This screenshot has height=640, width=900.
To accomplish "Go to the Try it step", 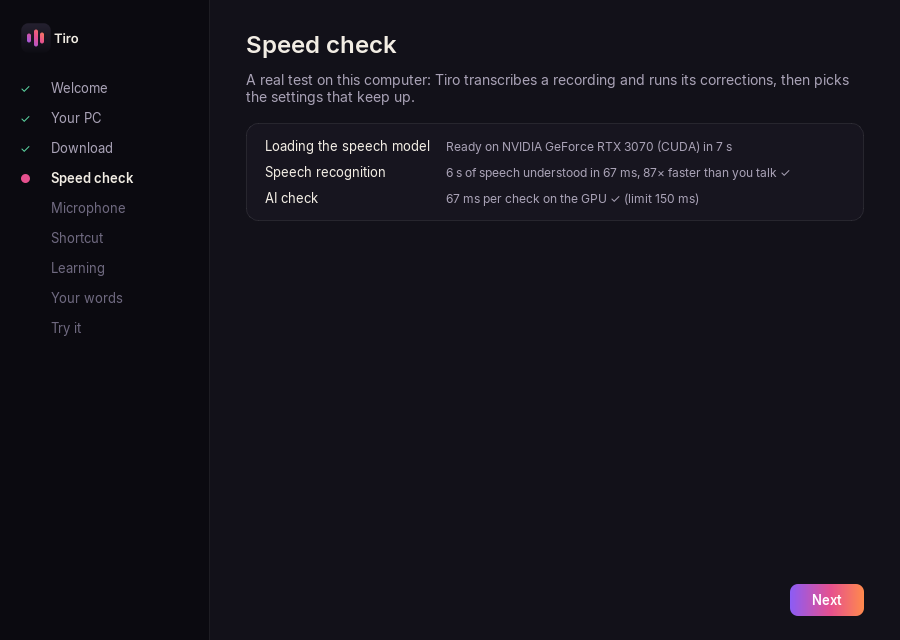I will pos(66,328).
